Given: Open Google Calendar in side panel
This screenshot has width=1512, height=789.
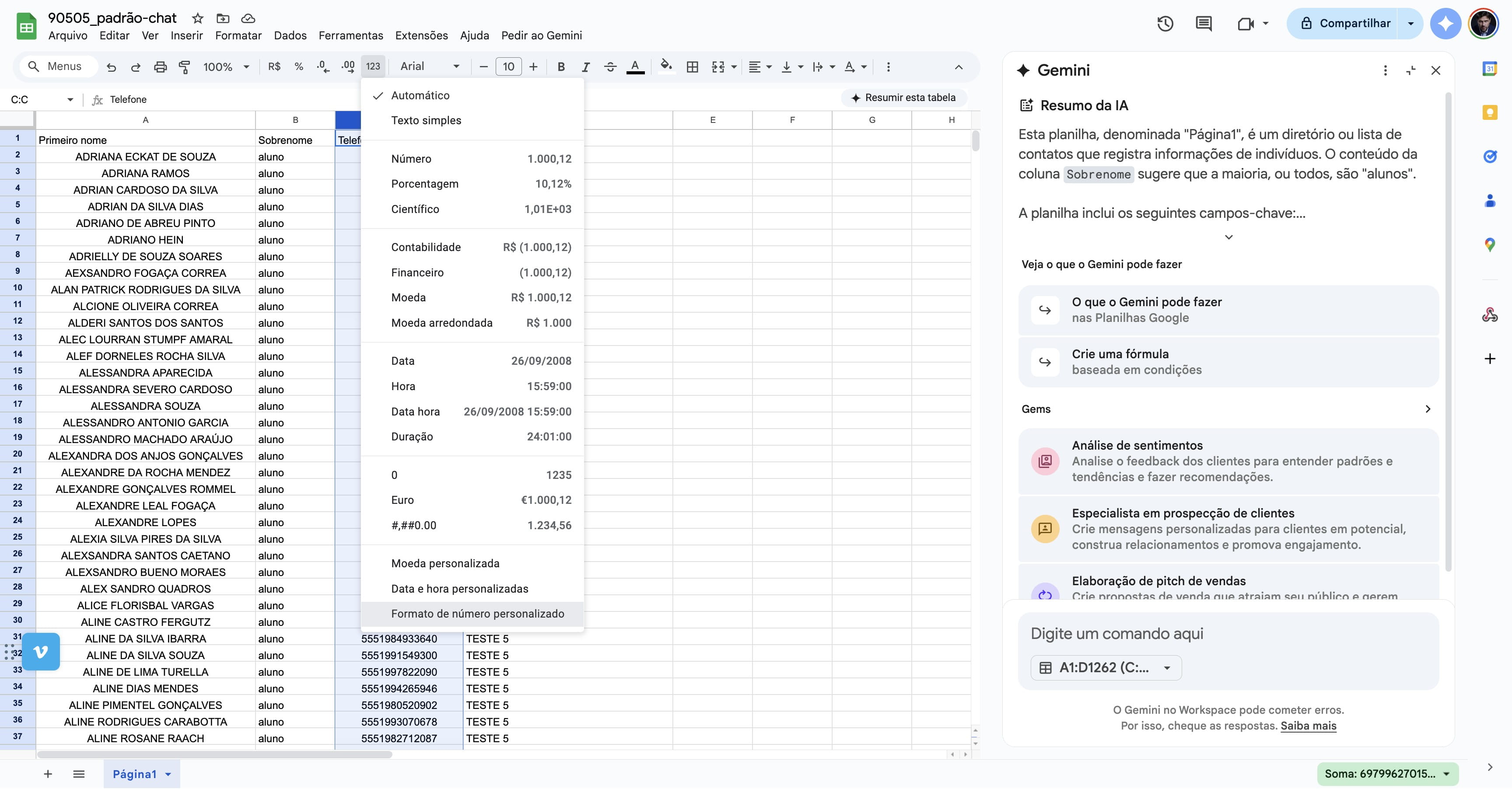Looking at the screenshot, I should pyautogui.click(x=1490, y=69).
